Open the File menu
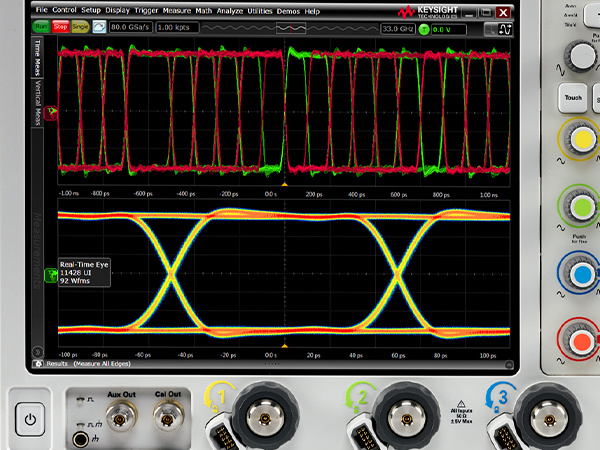The height and width of the screenshot is (450, 600). 41,10
